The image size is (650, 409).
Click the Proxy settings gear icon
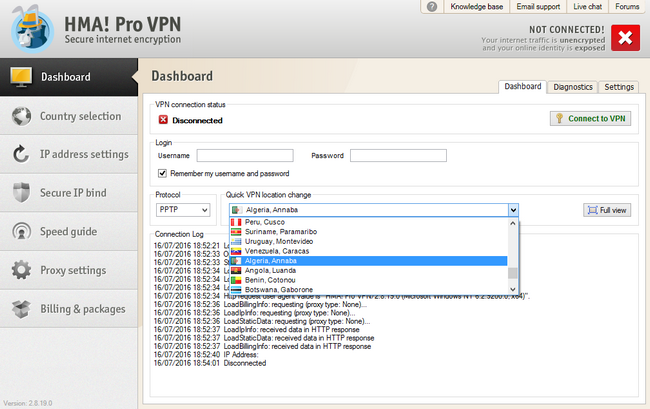(x=21, y=270)
